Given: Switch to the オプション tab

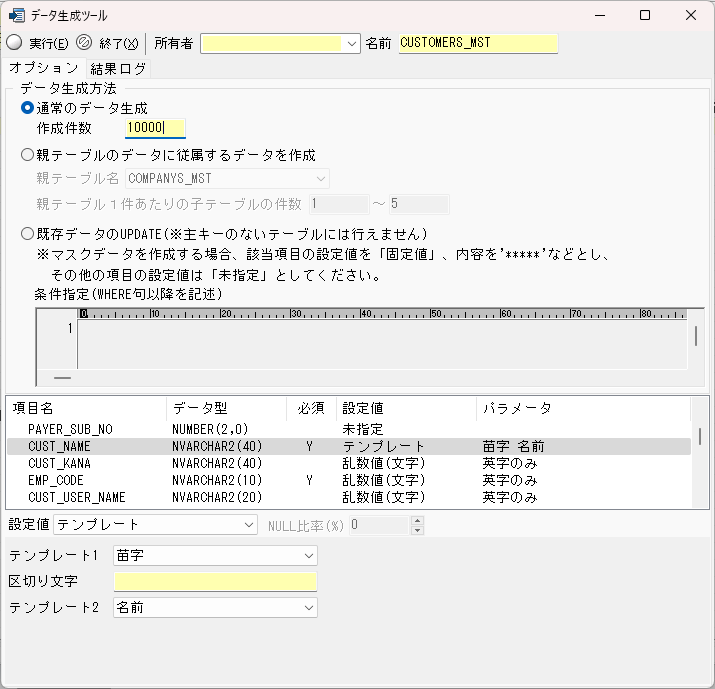Looking at the screenshot, I should 44,68.
